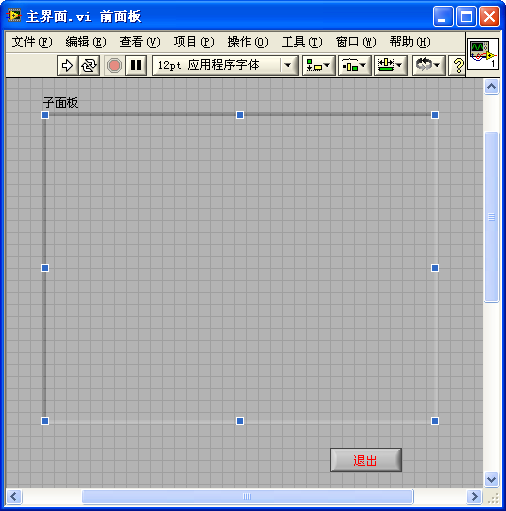Click the VI connector icon pane
Image resolution: width=506 pixels, height=511 pixels.
pyautogui.click(x=483, y=54)
